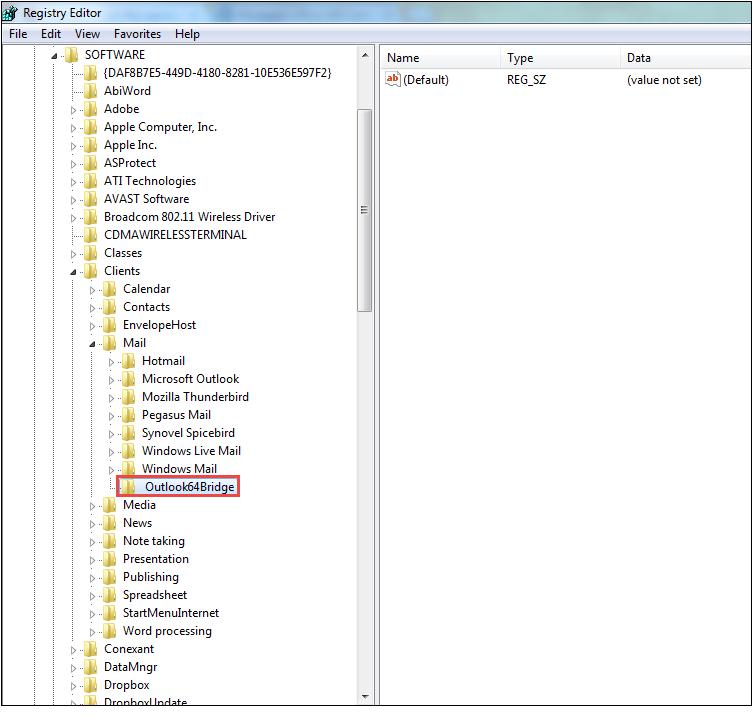Select the Broadcom 802.11 Wireless Driver key
This screenshot has width=753, height=720.
point(190,217)
